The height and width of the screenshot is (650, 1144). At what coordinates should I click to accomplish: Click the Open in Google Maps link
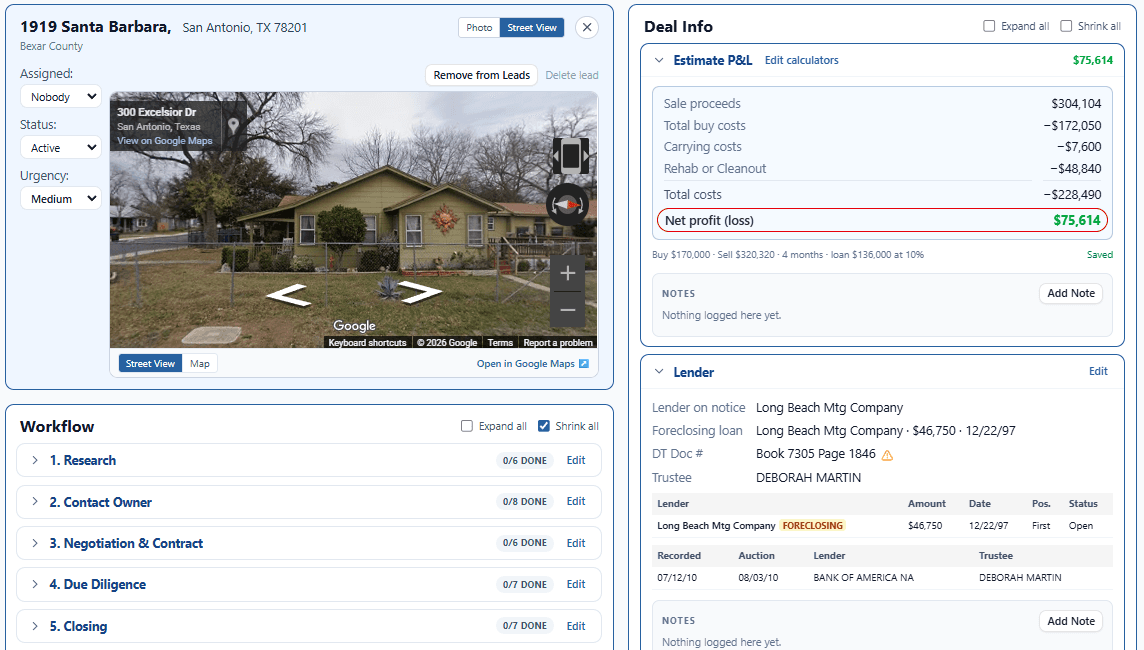(526, 363)
